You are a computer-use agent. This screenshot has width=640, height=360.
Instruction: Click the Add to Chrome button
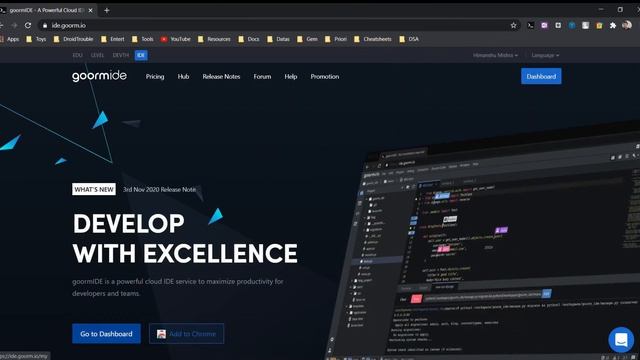coord(187,333)
